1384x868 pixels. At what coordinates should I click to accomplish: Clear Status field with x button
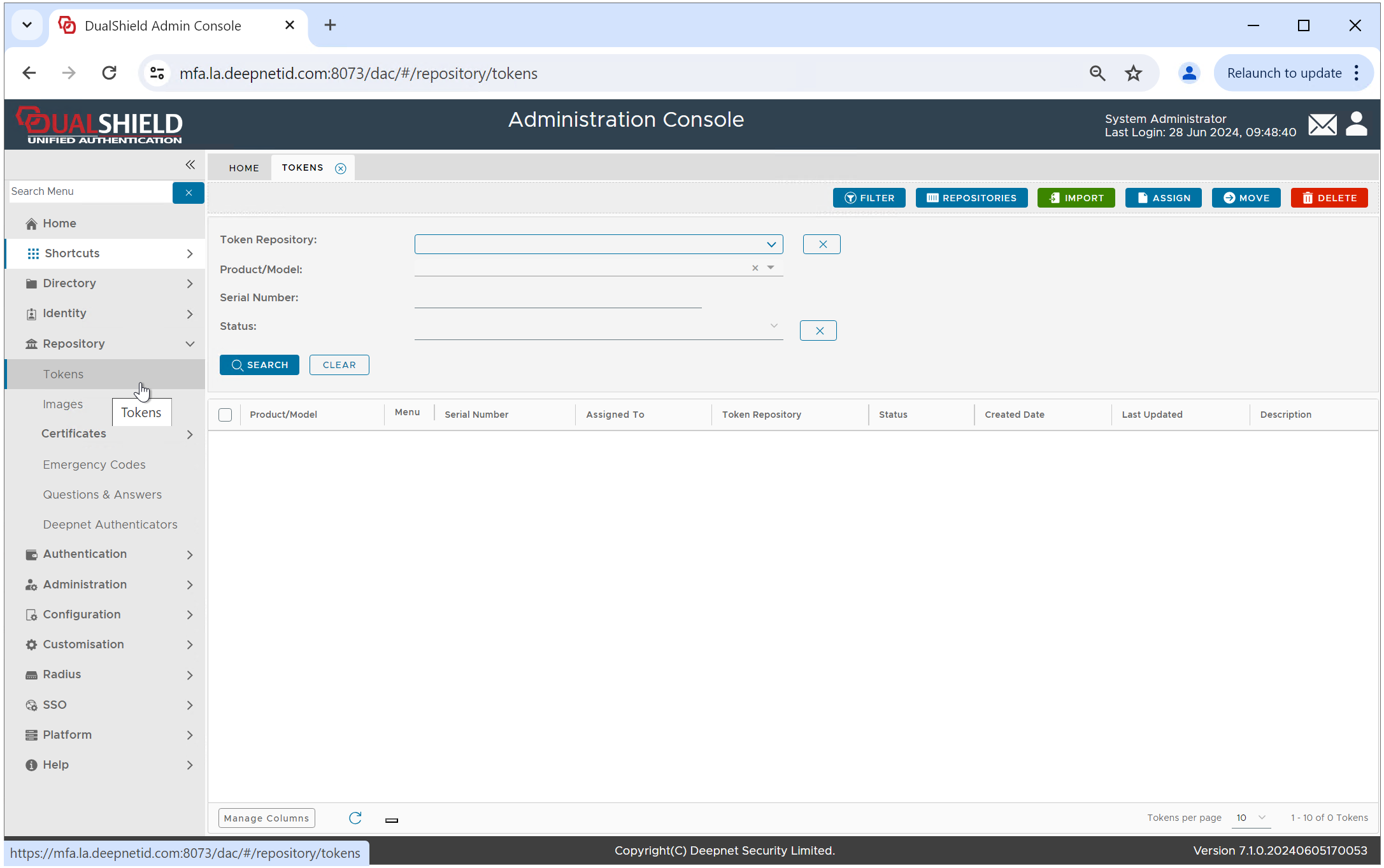click(x=818, y=331)
